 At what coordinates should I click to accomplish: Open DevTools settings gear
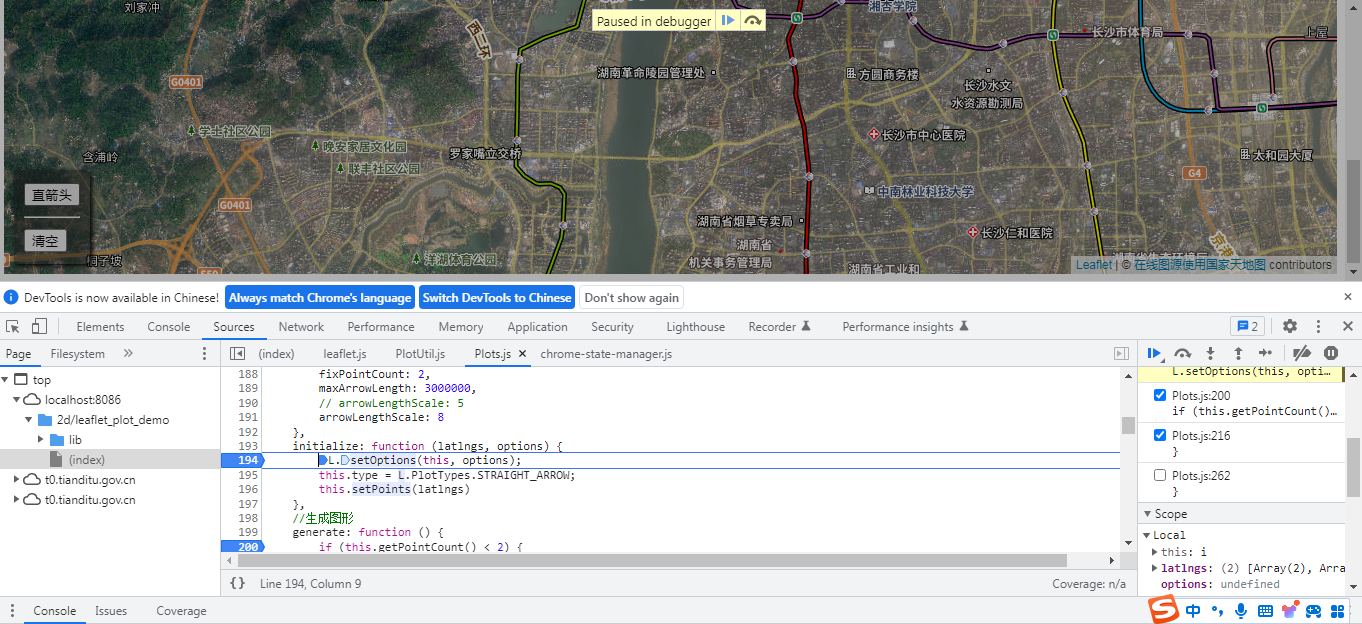[1290, 326]
